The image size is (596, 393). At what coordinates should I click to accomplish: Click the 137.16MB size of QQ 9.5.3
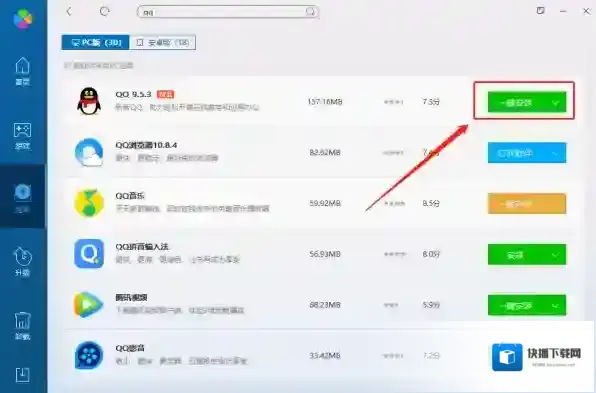tap(325, 101)
